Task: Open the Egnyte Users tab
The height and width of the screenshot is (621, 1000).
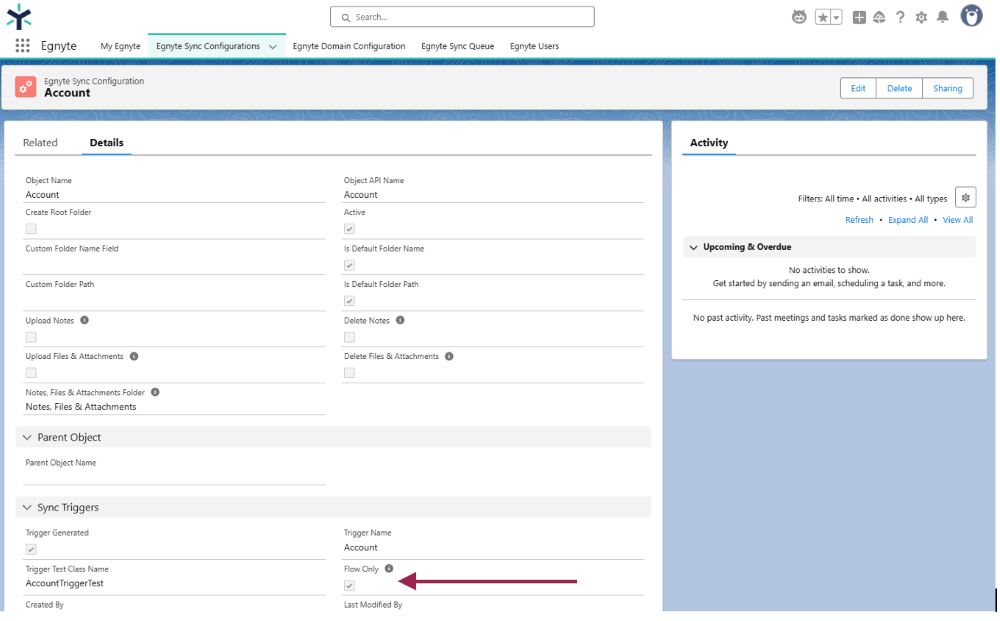Action: pyautogui.click(x=534, y=47)
